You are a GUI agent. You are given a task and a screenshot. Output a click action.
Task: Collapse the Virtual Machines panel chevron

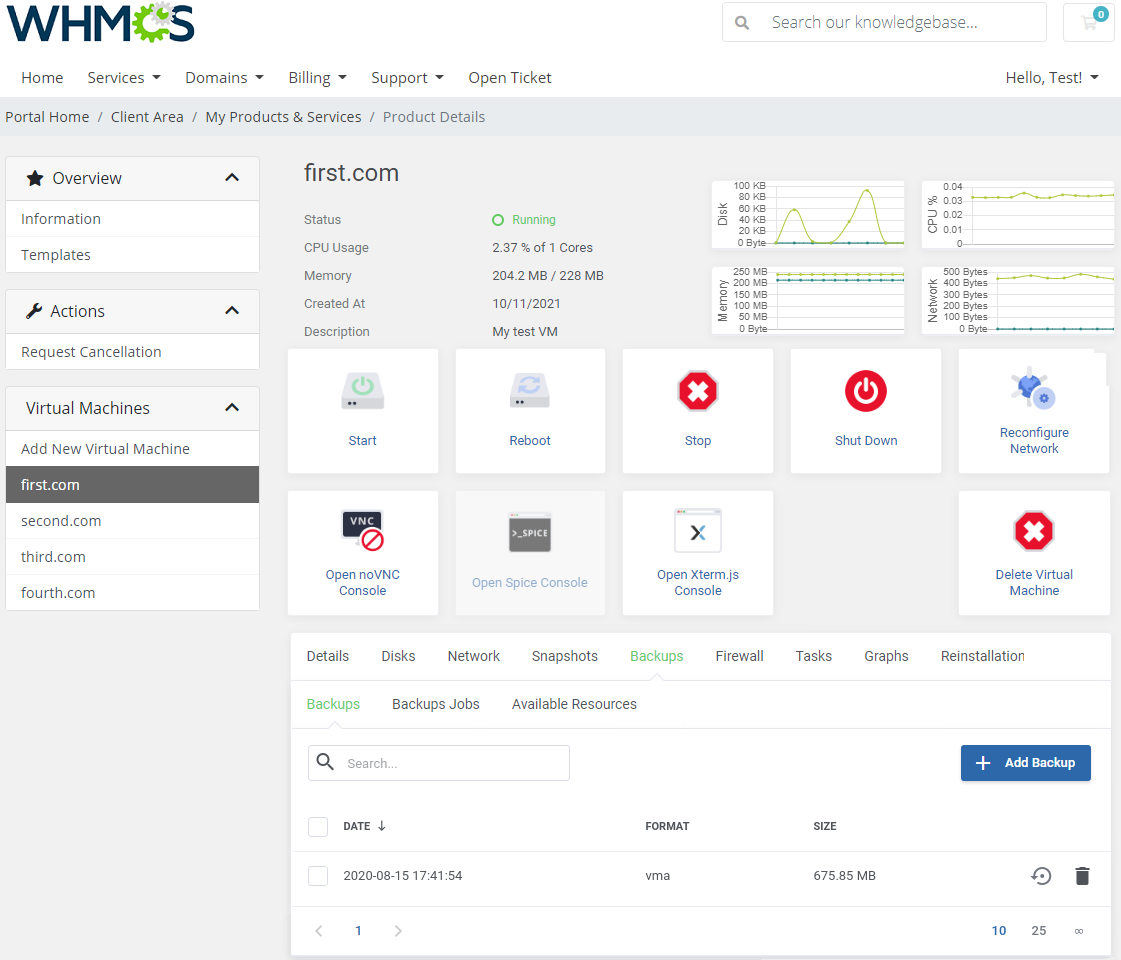(232, 407)
